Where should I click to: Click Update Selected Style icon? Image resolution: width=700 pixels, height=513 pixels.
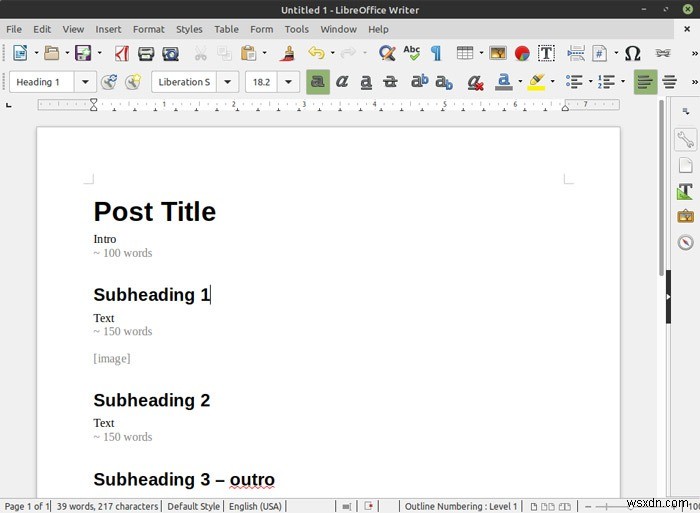coord(109,82)
